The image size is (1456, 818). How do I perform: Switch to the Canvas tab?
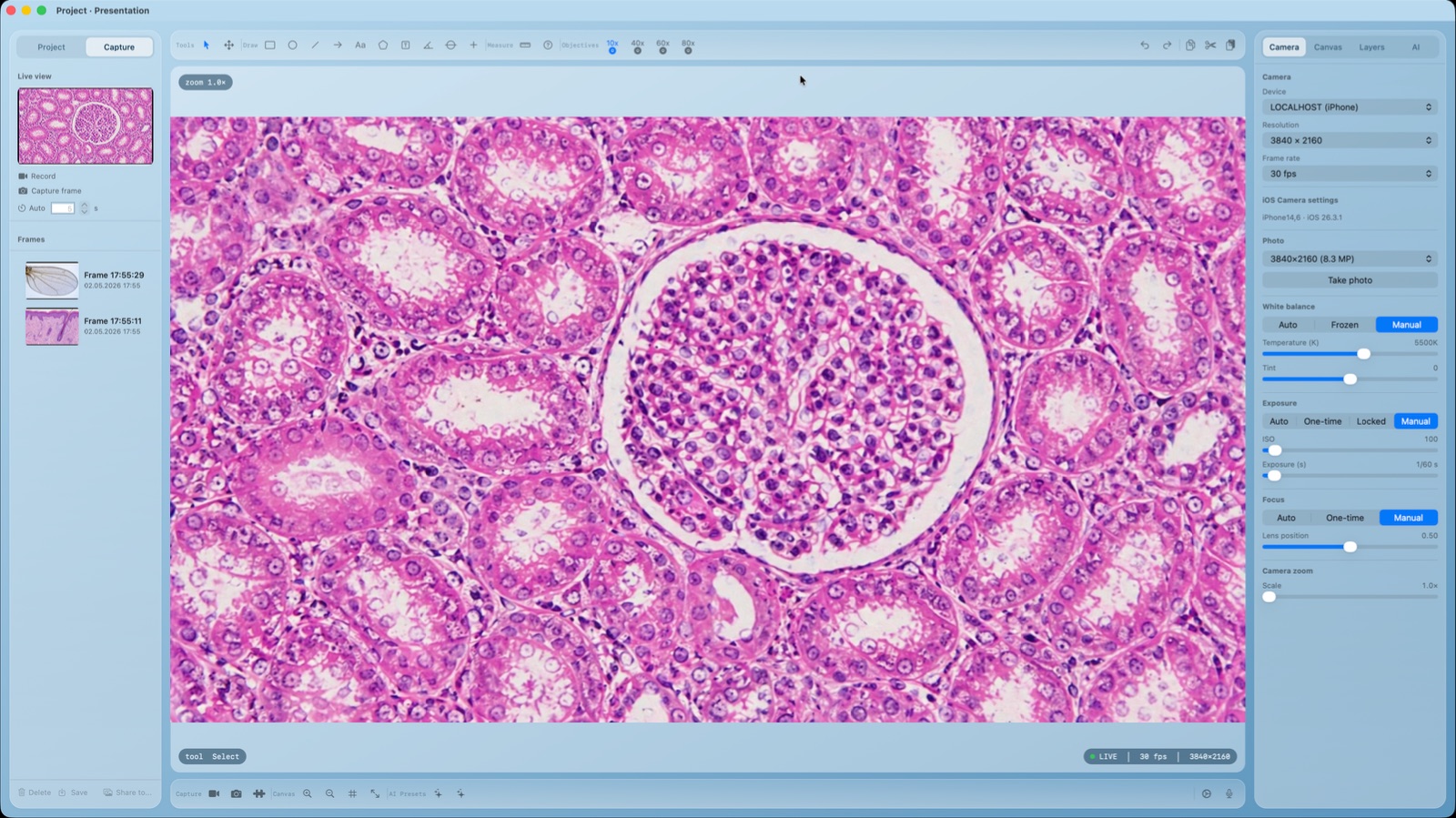[x=1328, y=47]
